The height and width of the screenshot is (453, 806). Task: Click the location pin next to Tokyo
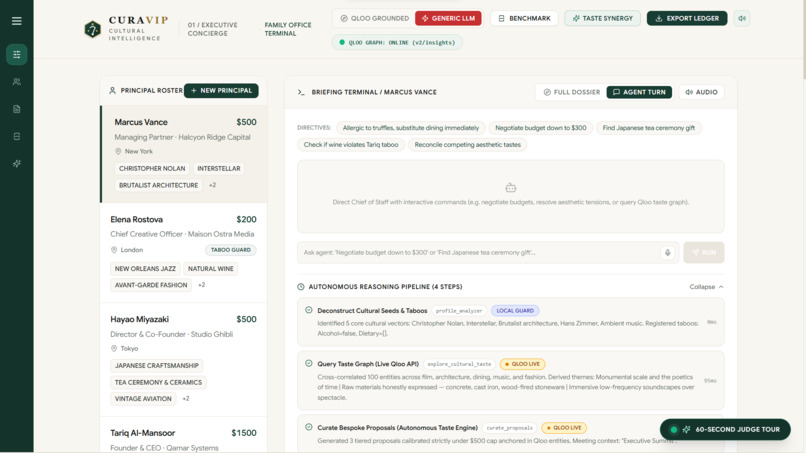point(114,349)
